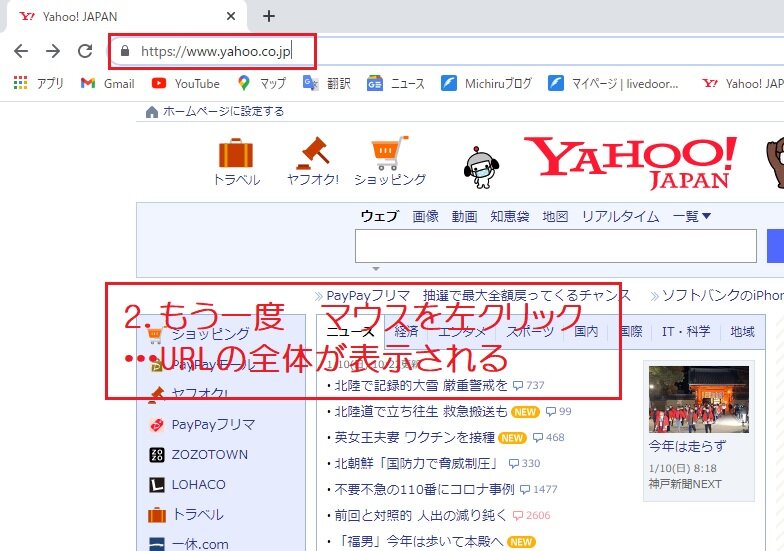Open the ヤフオク! gavel icon at top
The image size is (784, 551).
(x=313, y=161)
